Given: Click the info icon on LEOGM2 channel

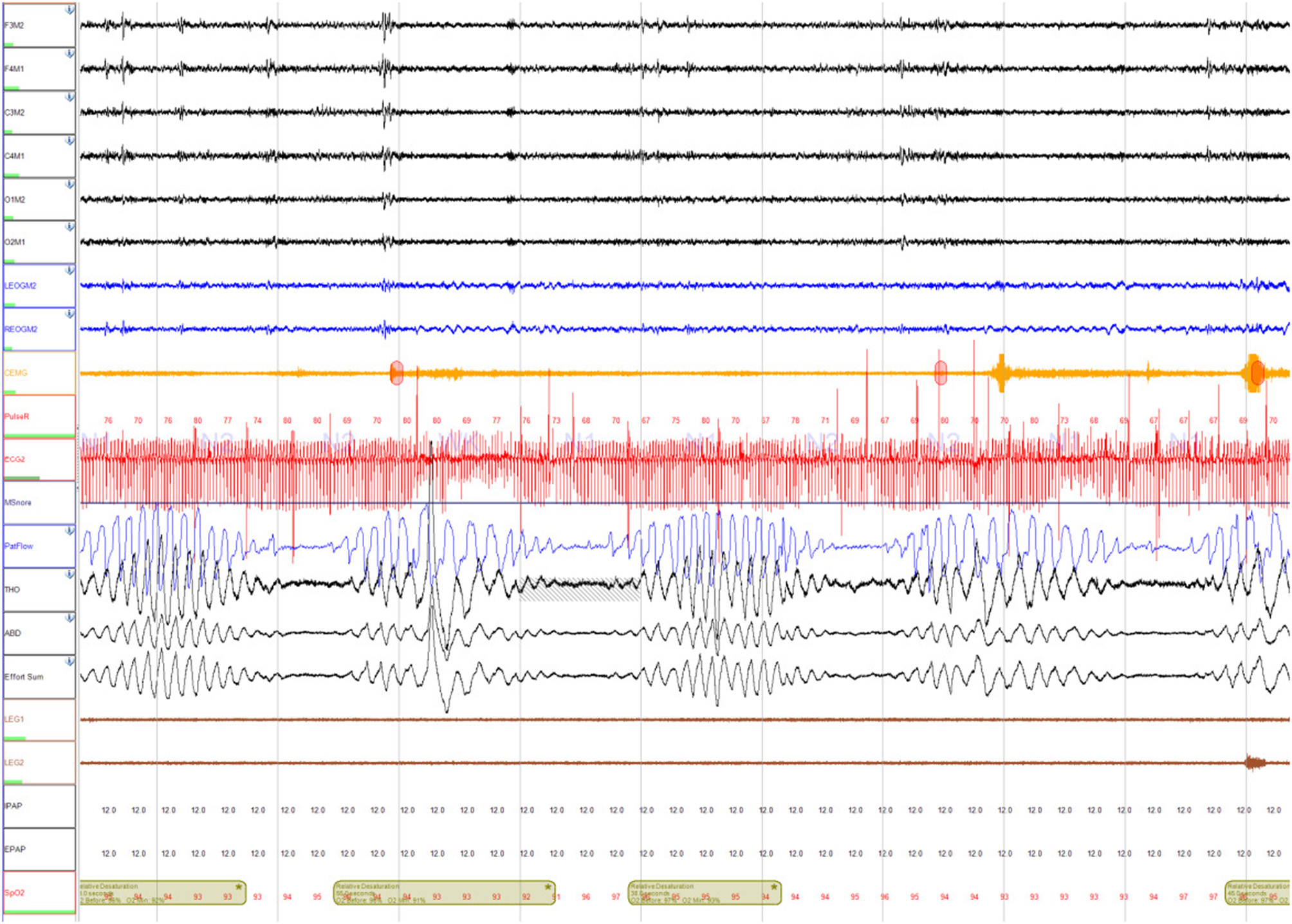Looking at the screenshot, I should pyautogui.click(x=69, y=271).
